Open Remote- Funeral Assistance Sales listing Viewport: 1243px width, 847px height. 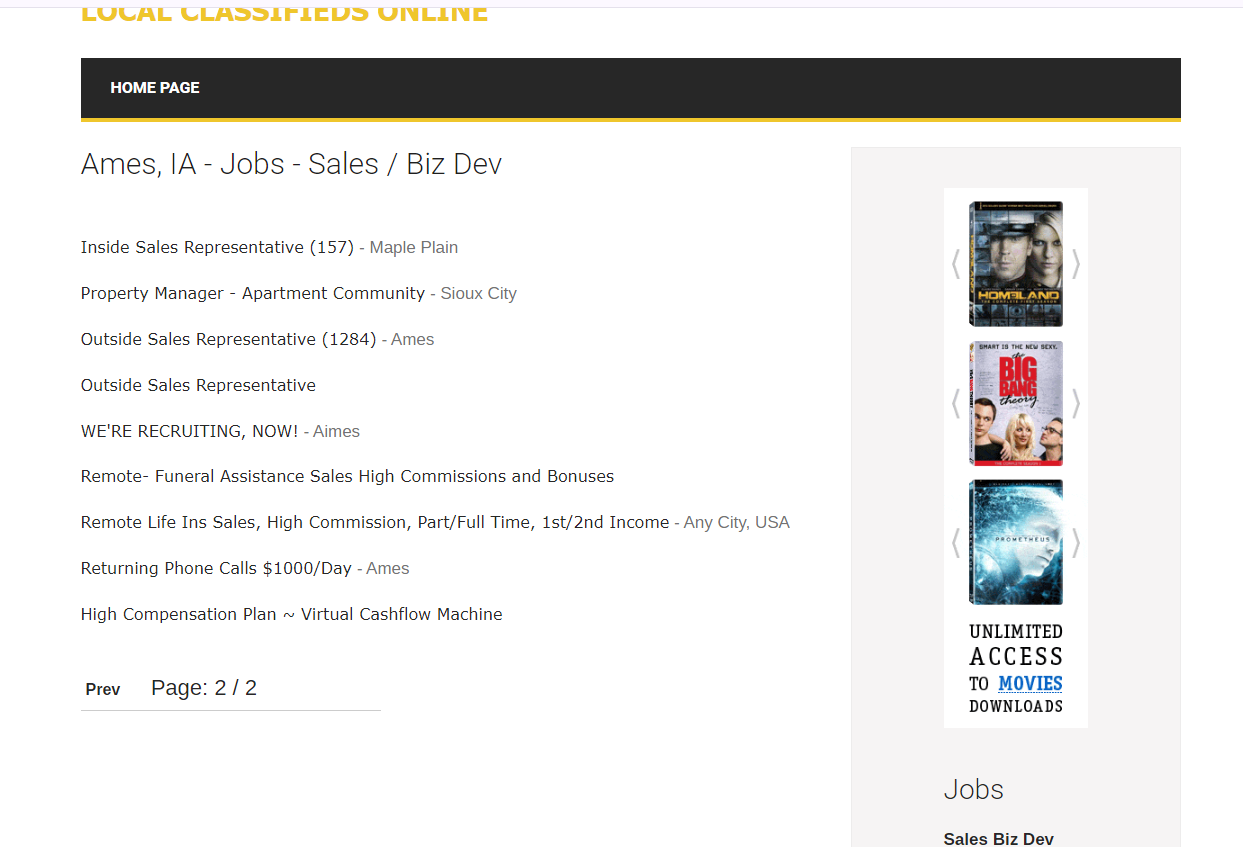(x=347, y=476)
